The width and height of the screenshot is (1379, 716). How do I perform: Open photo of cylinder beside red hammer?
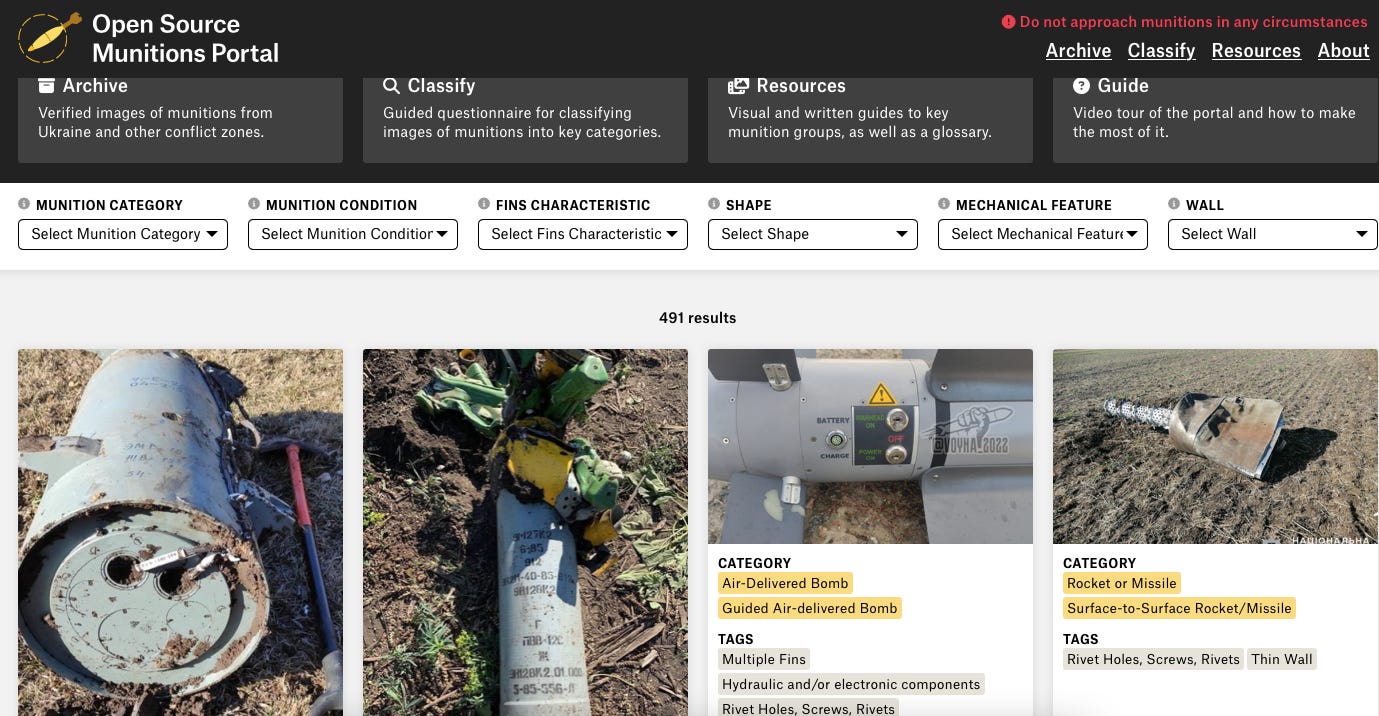[180, 532]
